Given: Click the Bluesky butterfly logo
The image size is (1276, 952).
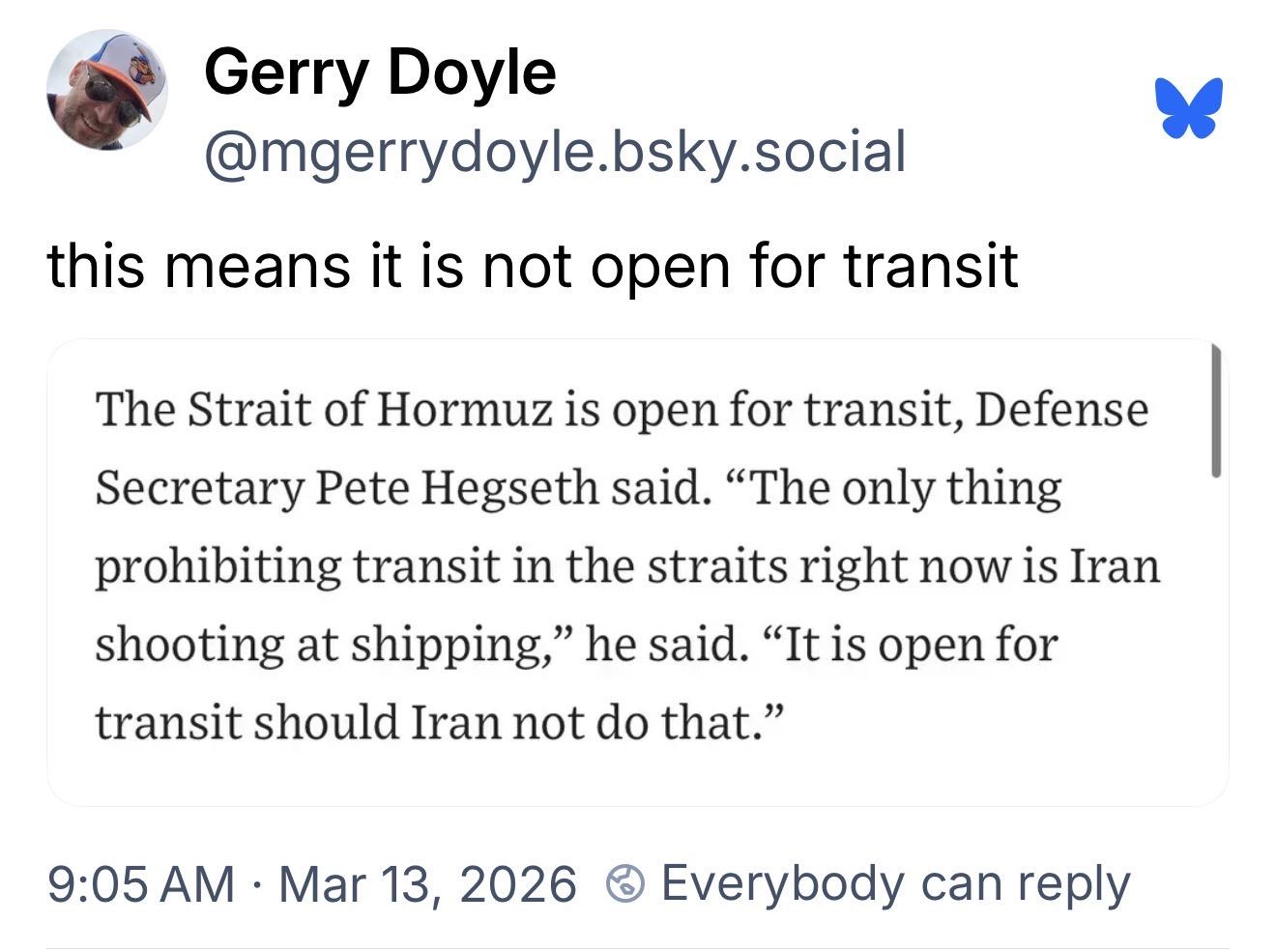Looking at the screenshot, I should [x=1188, y=107].
